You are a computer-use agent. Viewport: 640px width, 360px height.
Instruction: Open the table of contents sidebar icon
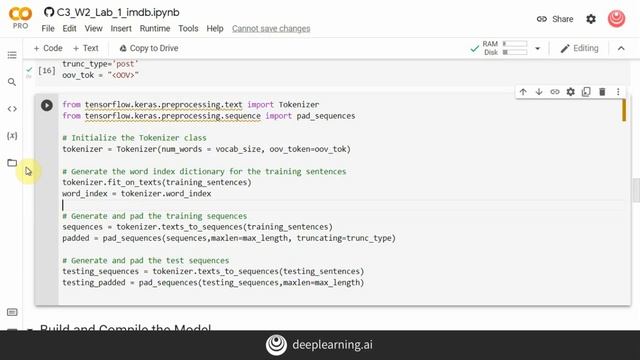[12, 55]
